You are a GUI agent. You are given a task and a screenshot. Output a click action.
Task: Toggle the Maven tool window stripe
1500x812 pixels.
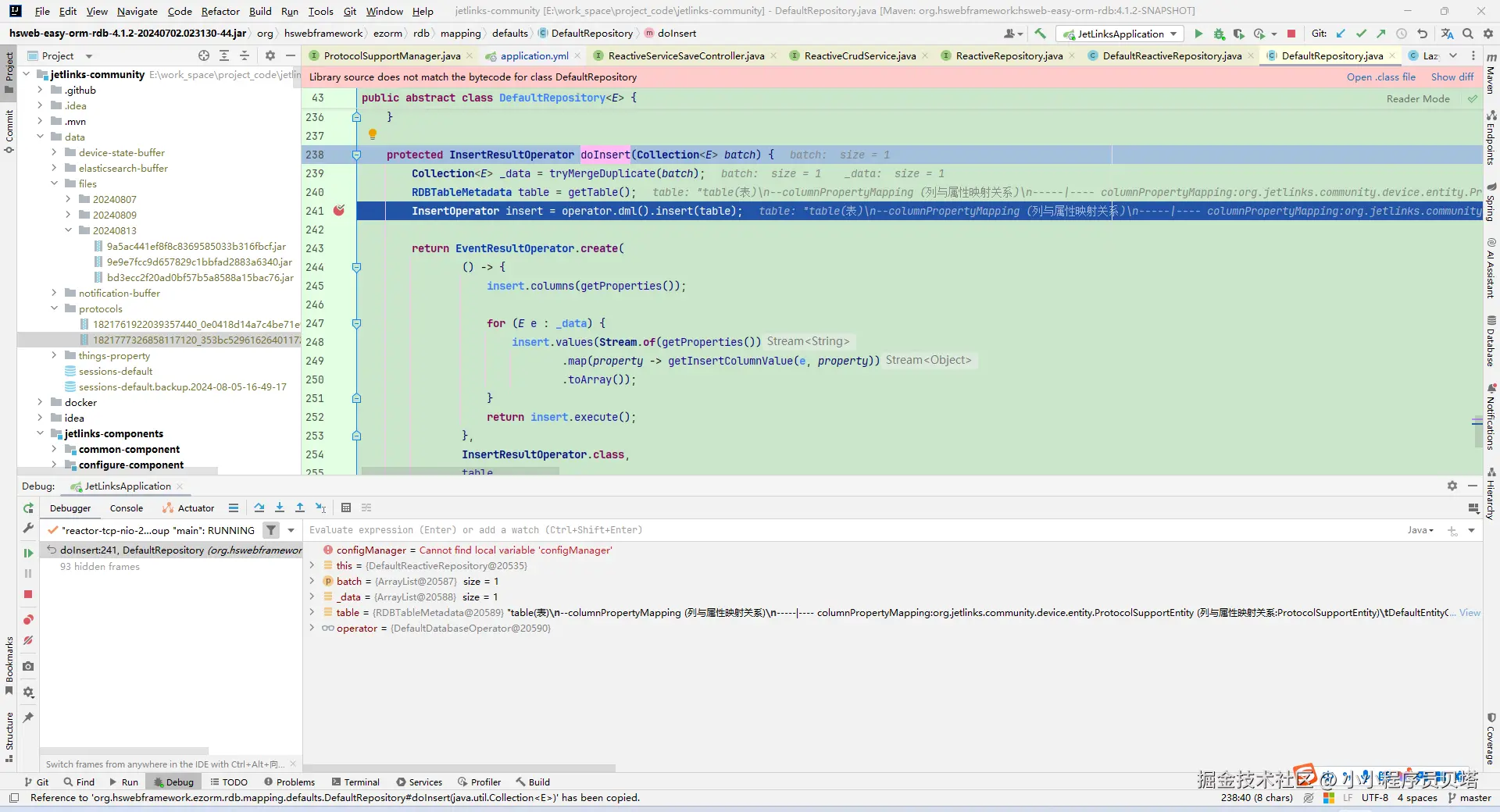coord(1491,74)
